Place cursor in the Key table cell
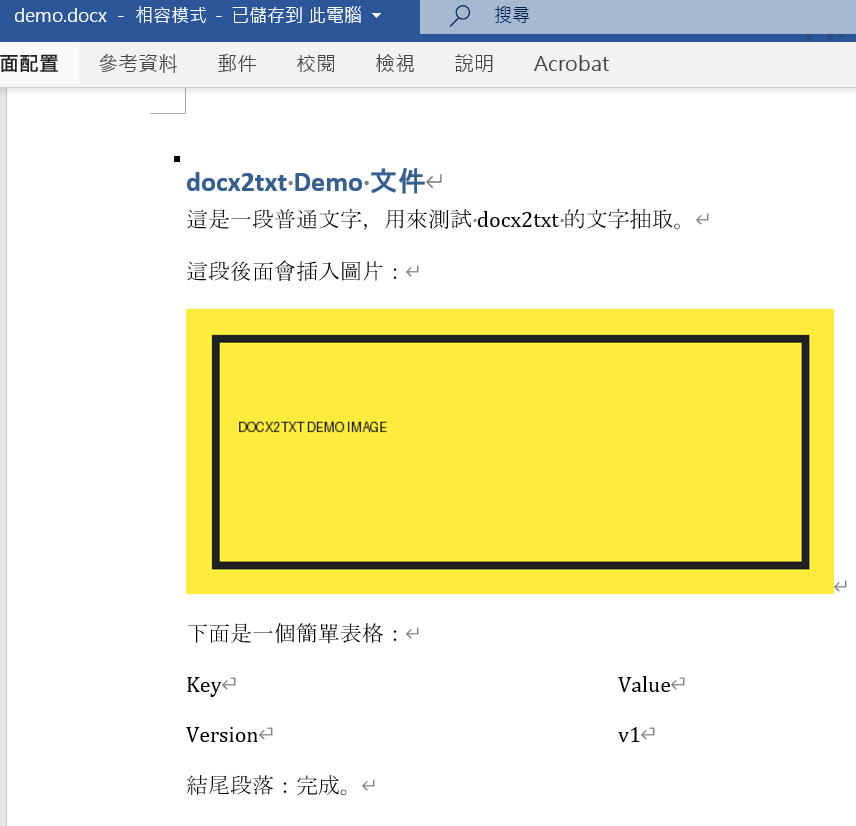 (204, 685)
